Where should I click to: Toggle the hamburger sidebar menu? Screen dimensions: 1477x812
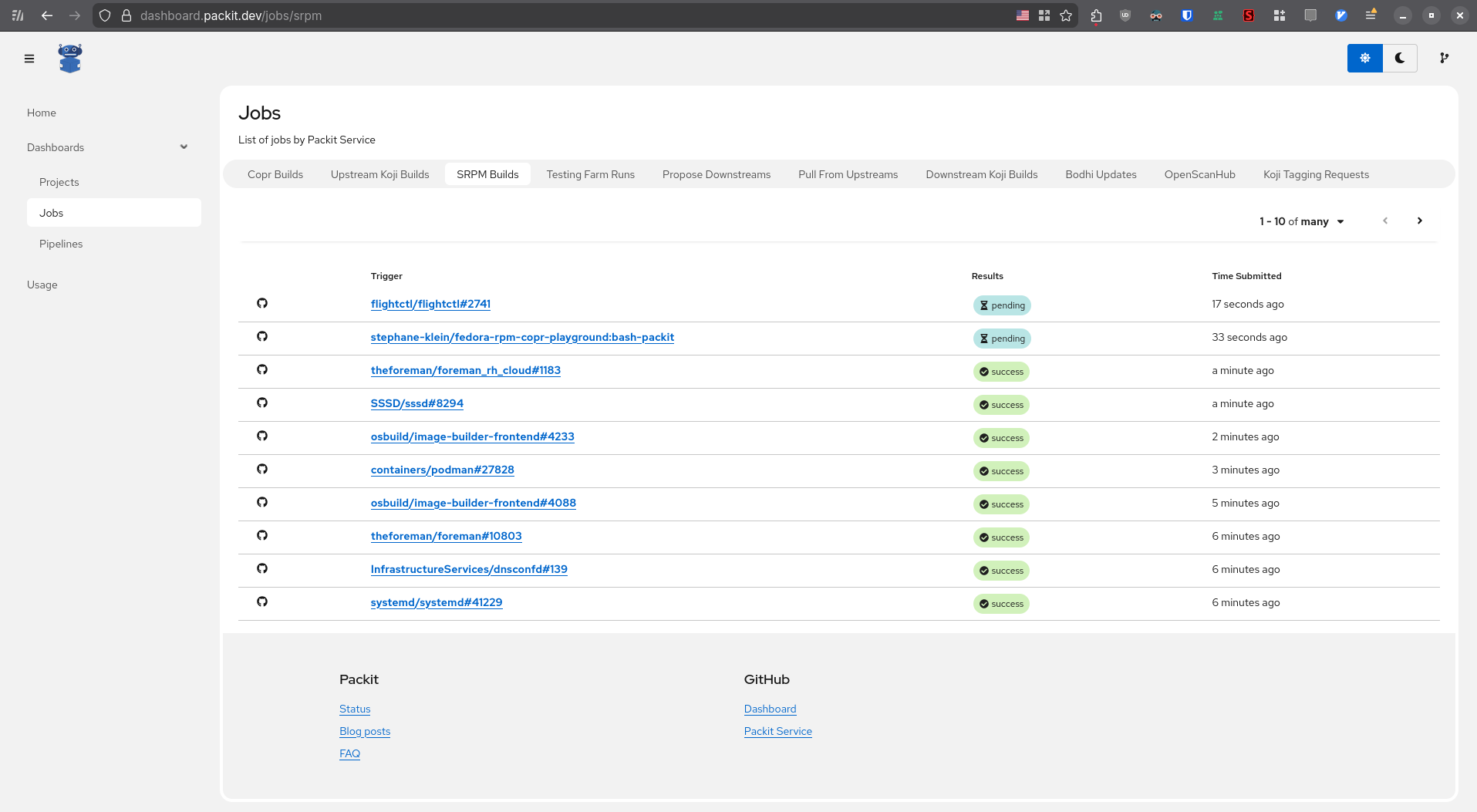(x=29, y=59)
